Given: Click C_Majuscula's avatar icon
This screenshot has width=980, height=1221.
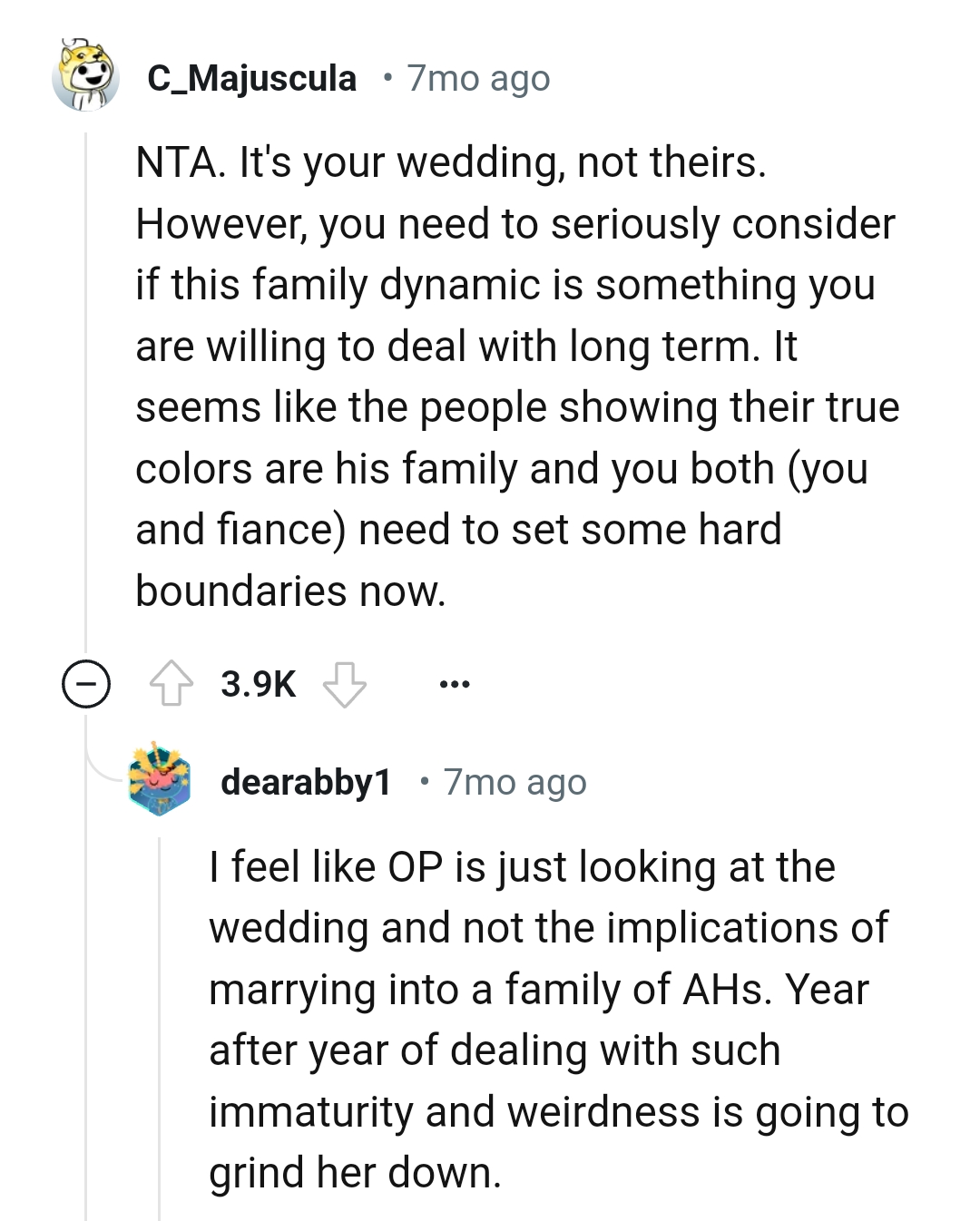Looking at the screenshot, I should tap(86, 77).
